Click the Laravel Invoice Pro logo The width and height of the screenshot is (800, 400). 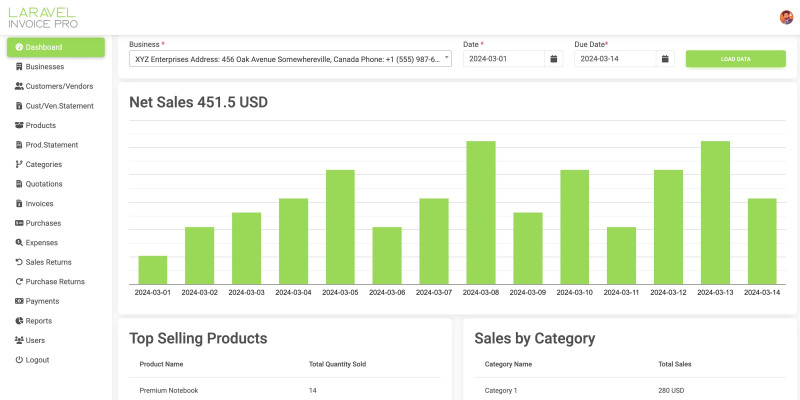click(43, 18)
